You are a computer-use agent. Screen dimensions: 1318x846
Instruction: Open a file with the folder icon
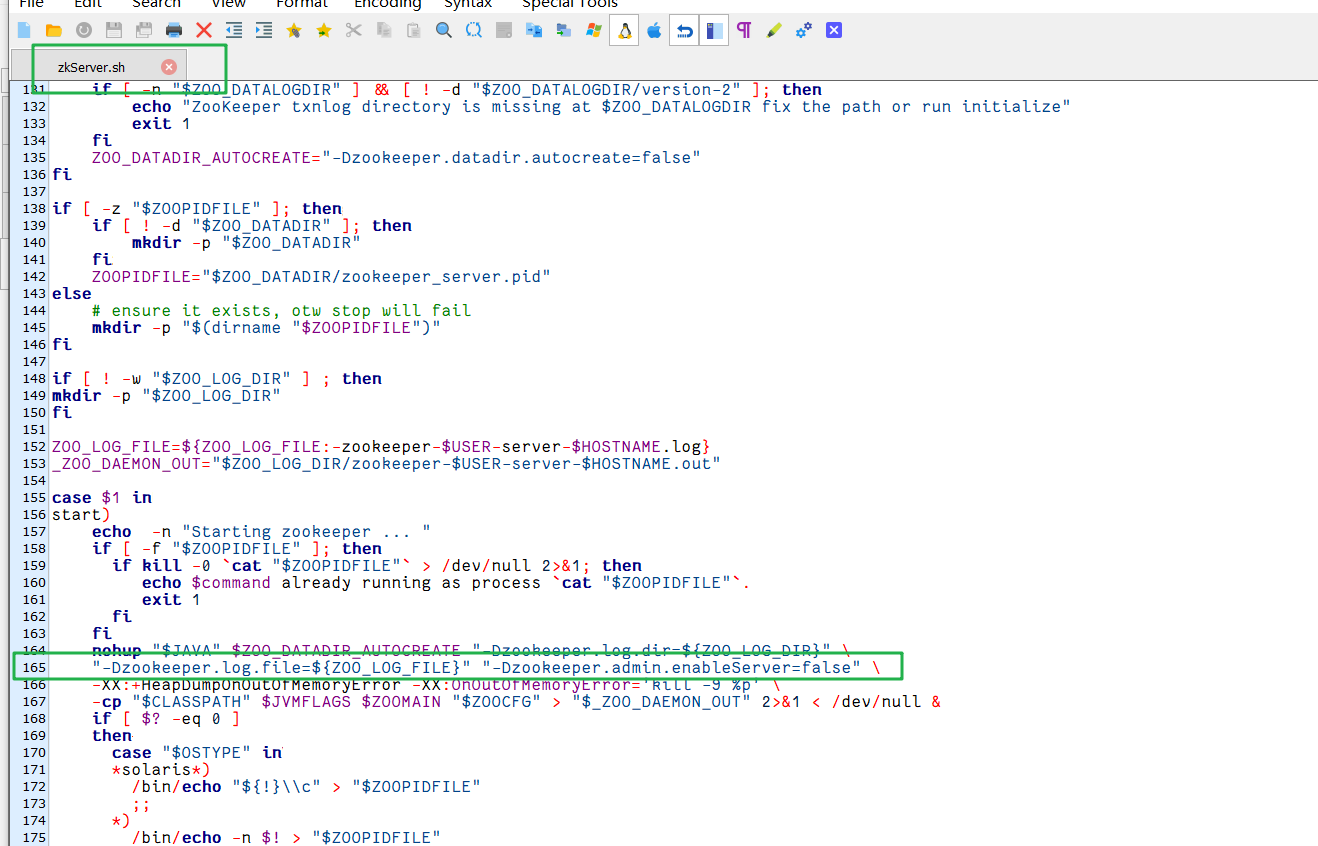click(54, 30)
